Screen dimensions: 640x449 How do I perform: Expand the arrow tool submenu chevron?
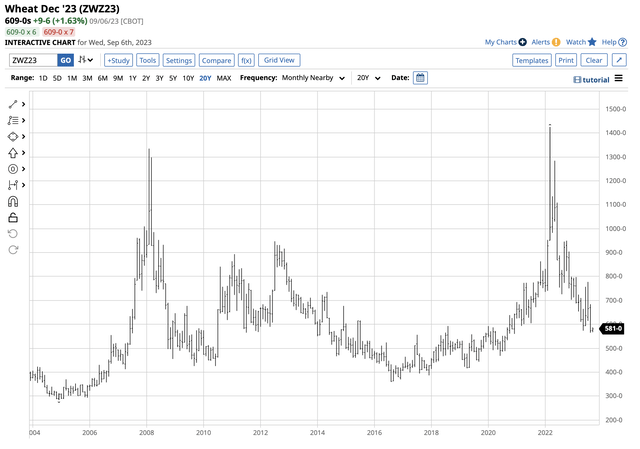pos(24,153)
